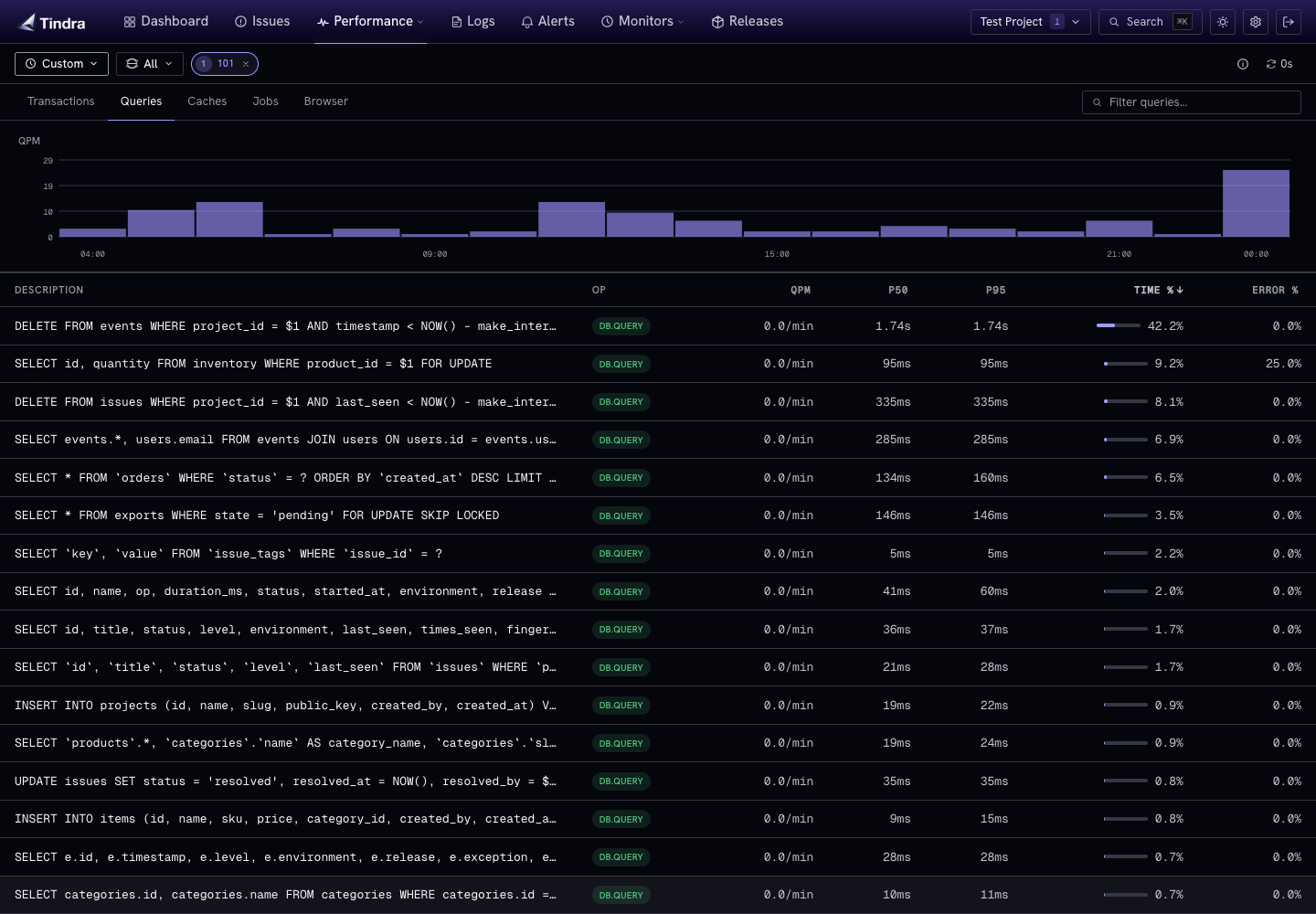Sort by P50 column header
Screen dimensions: 1316x914
(898, 290)
